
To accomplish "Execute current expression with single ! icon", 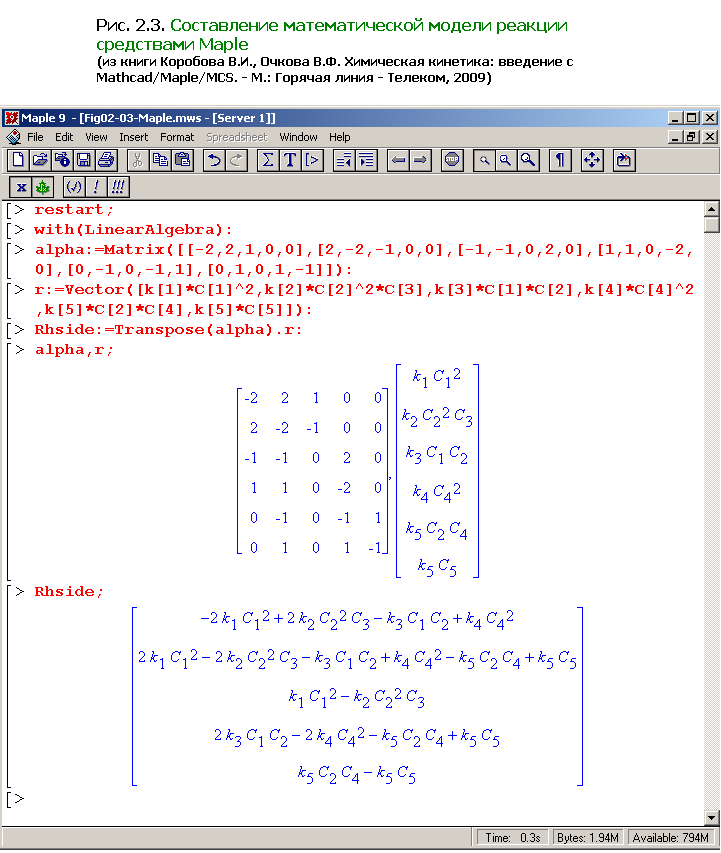I will pyautogui.click(x=96, y=188).
